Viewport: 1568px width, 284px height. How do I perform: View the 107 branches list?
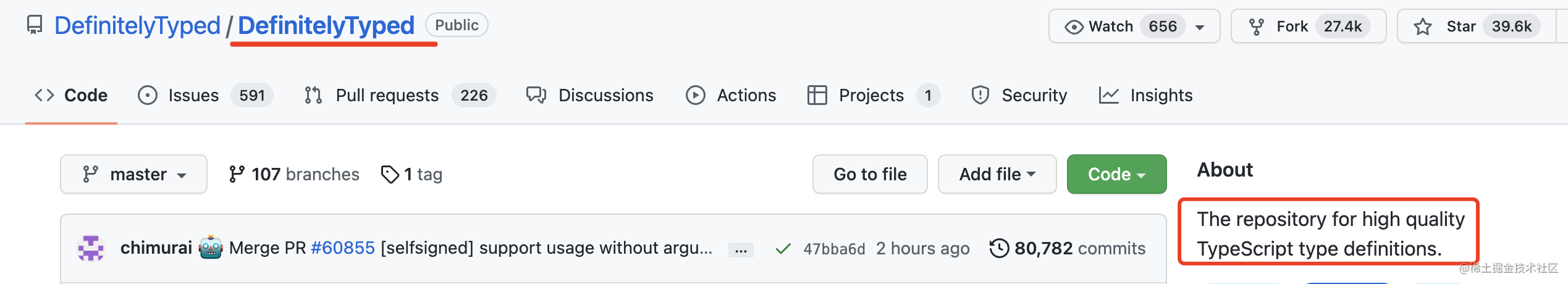[x=294, y=175]
